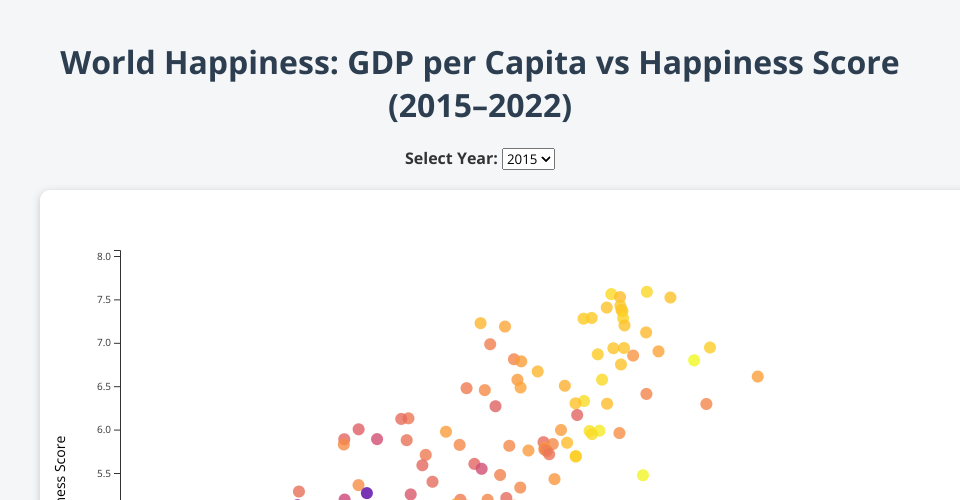Click the 6.5 y-axis tick label
The image size is (960, 500).
click(104, 386)
